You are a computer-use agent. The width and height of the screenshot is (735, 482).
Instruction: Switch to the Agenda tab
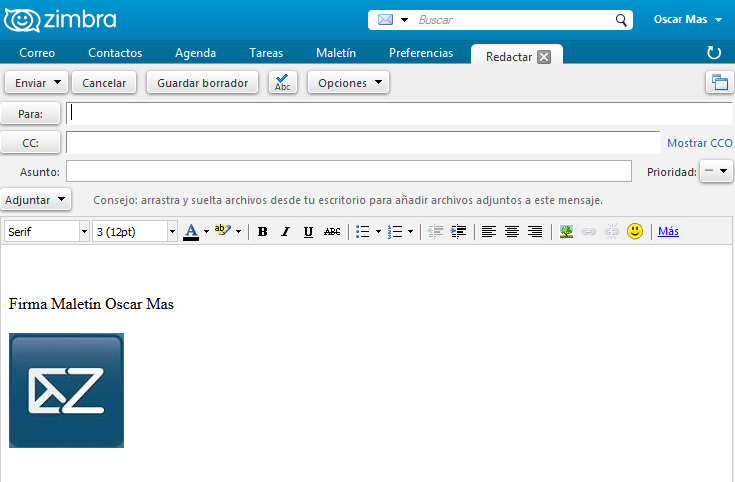pos(195,53)
